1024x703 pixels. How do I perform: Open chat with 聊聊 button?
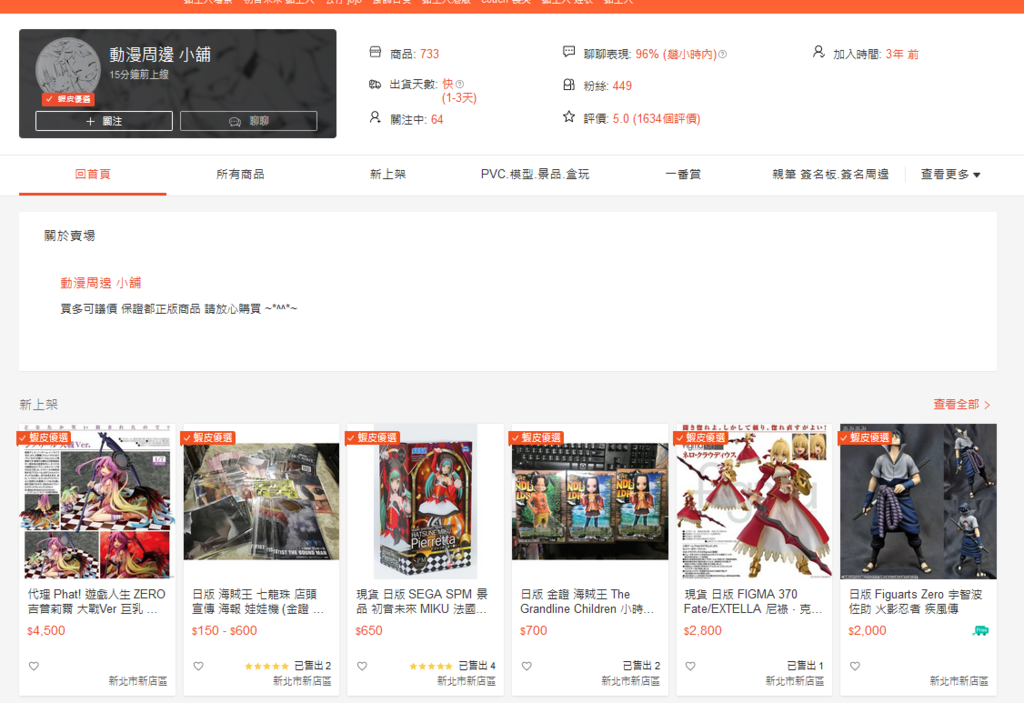[x=248, y=121]
